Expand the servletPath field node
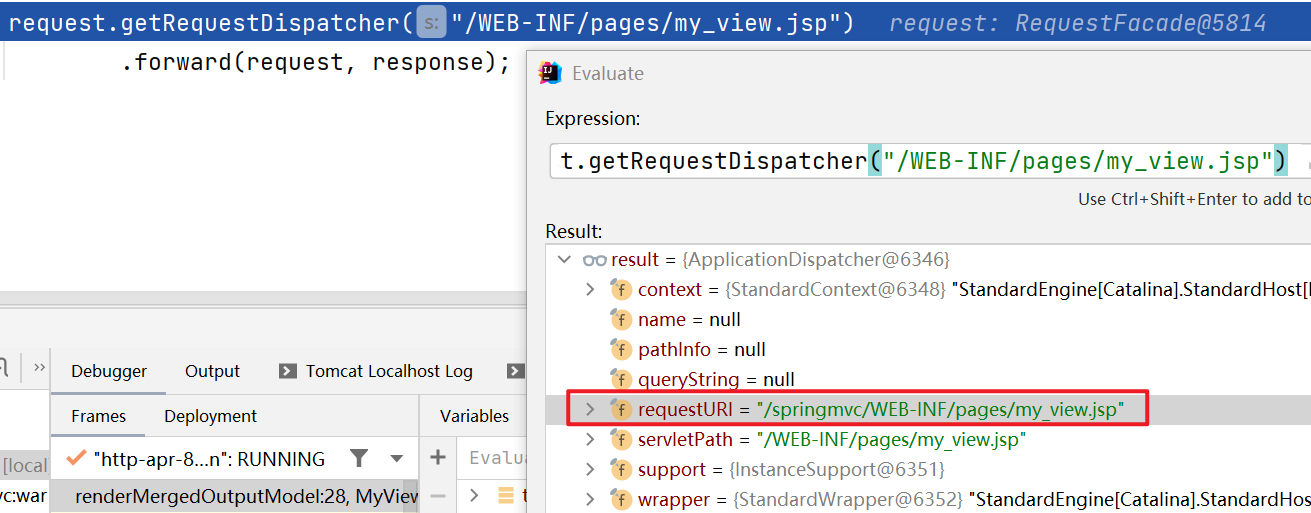This screenshot has width=1311, height=513. click(x=590, y=439)
